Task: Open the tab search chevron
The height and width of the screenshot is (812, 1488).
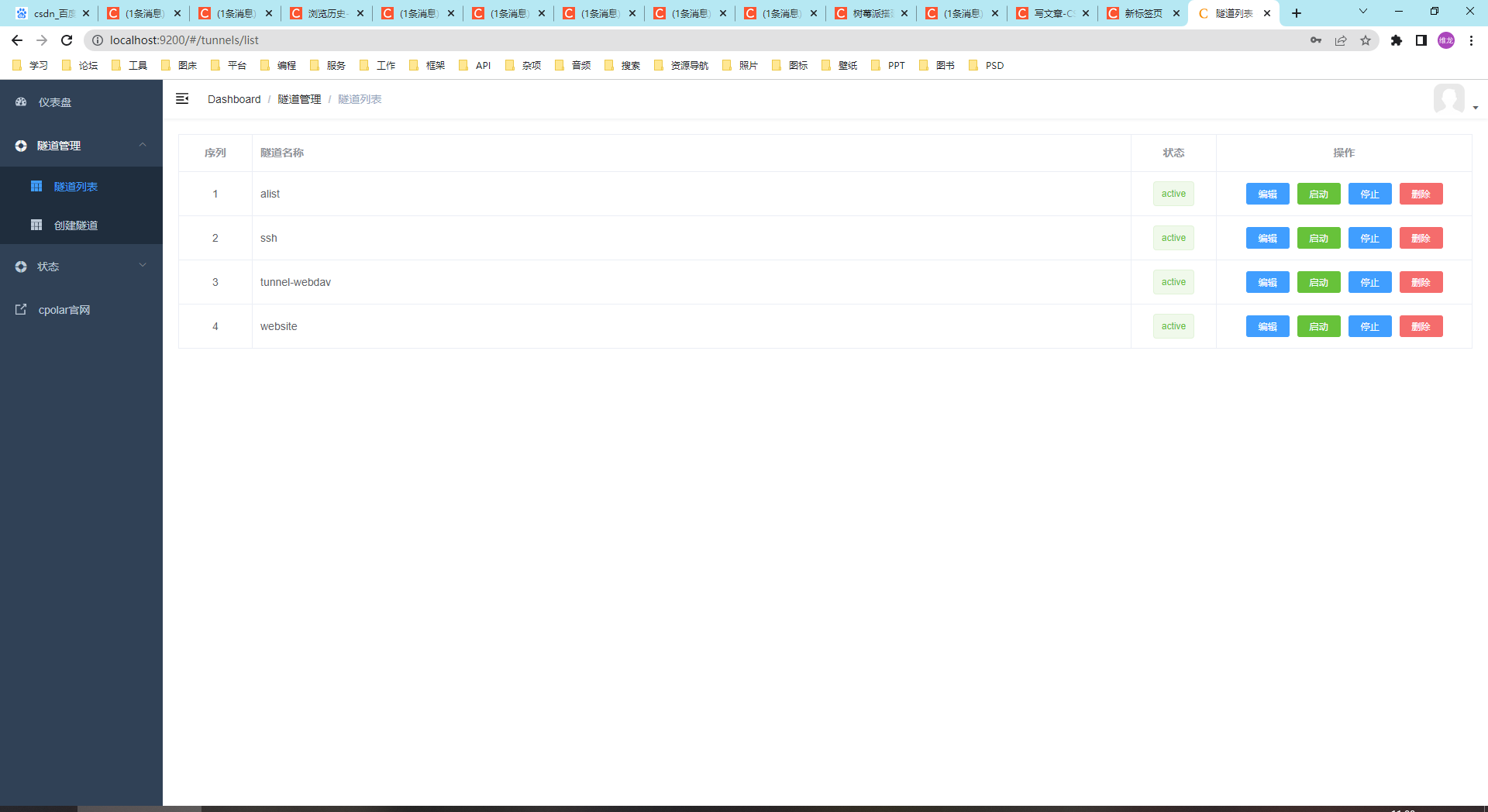Action: click(x=1363, y=12)
